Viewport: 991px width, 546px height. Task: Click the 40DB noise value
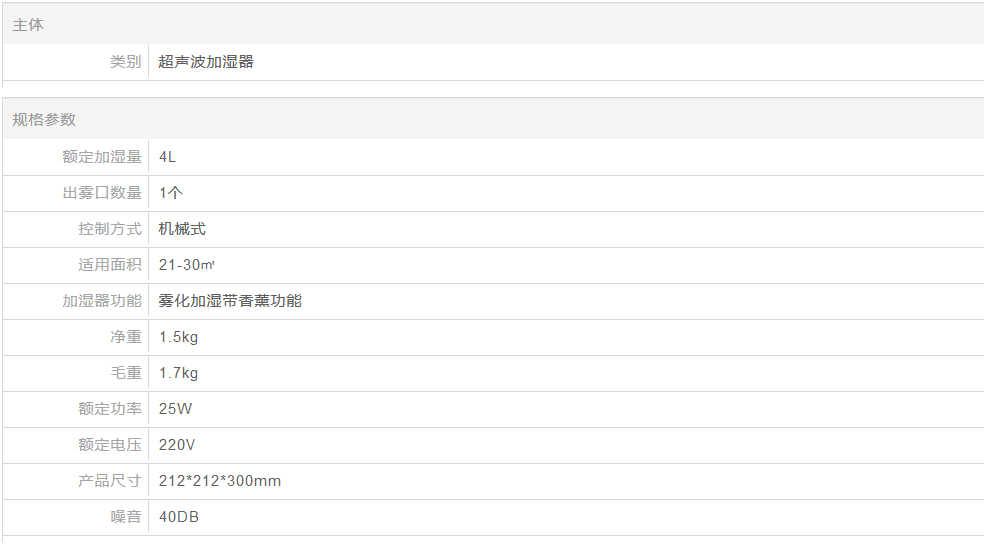(x=179, y=516)
